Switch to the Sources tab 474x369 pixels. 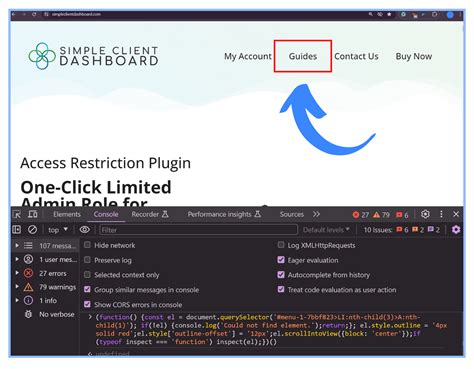coord(292,214)
